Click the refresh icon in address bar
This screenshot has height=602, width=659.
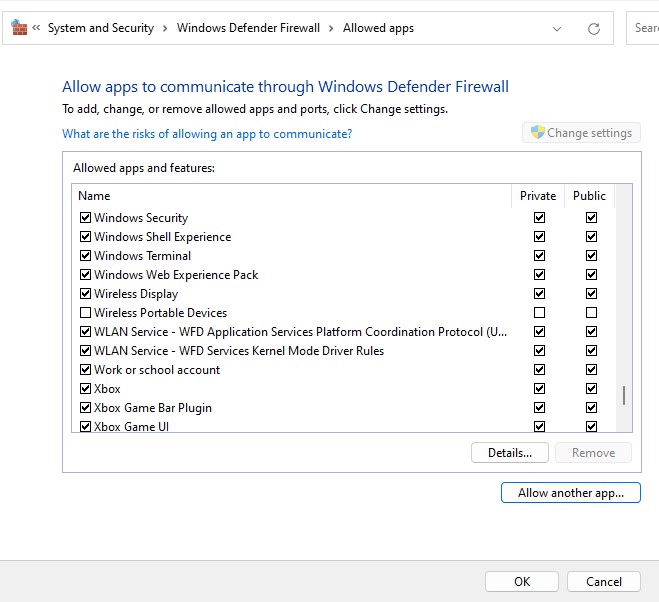pos(593,29)
